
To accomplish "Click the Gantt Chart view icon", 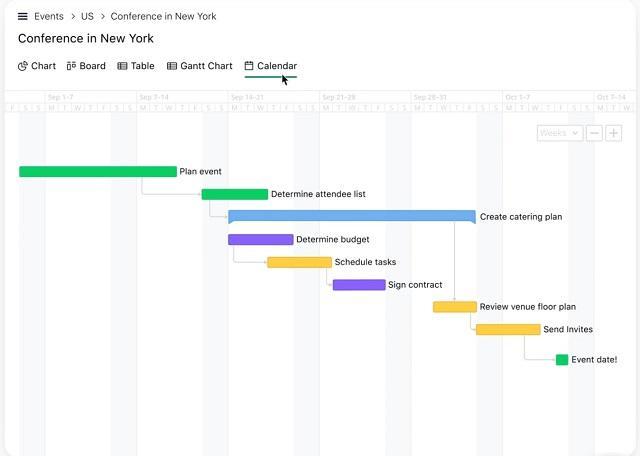I will pos(172,66).
